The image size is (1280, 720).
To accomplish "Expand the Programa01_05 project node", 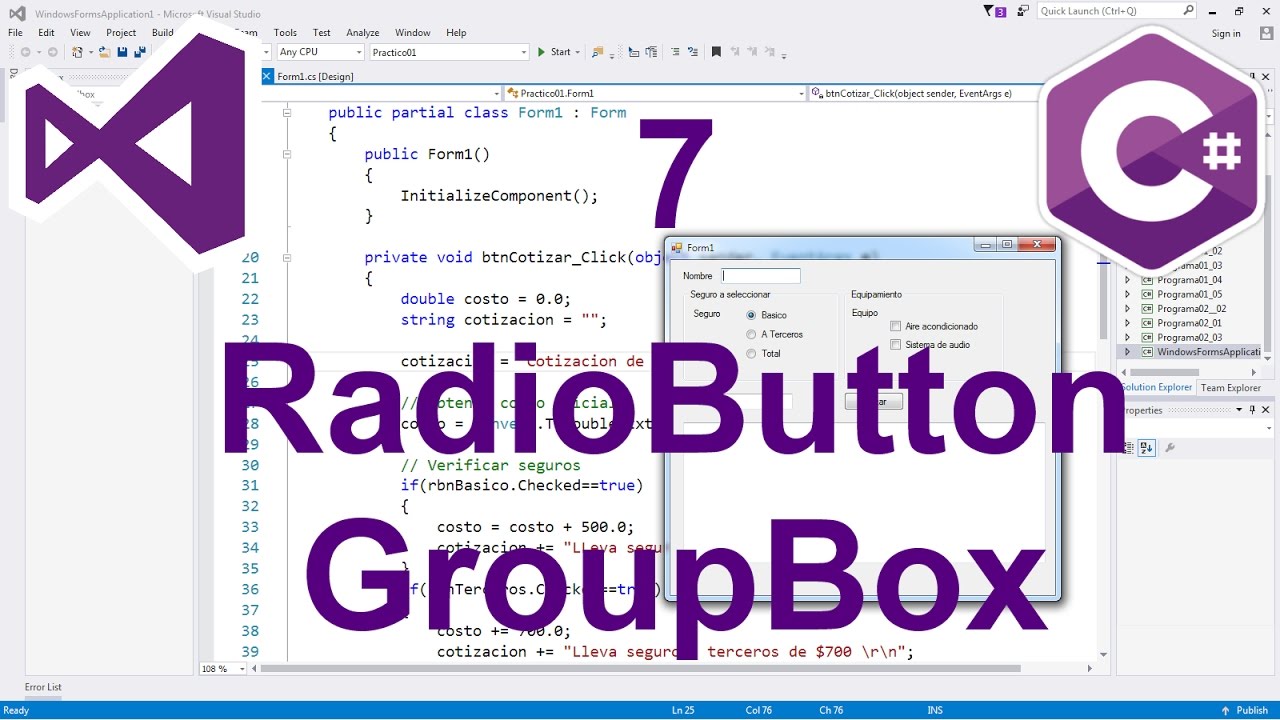I will click(x=1127, y=294).
